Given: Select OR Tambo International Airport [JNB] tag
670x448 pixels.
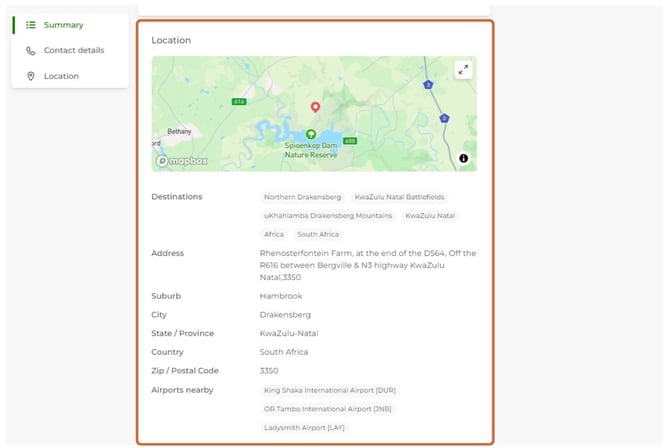Looking at the screenshot, I should tap(327, 409).
